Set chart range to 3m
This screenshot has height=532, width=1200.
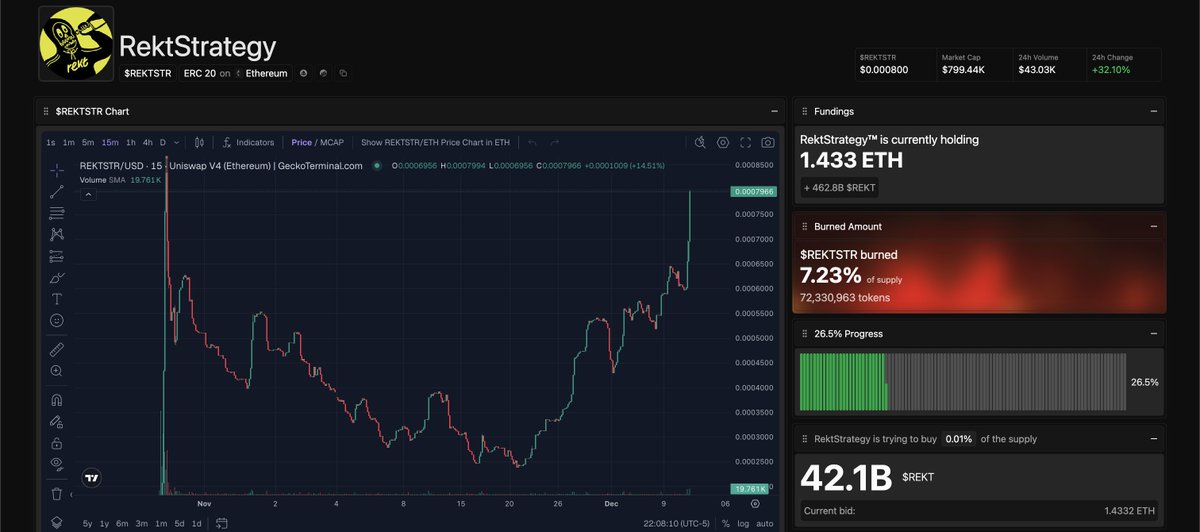point(141,523)
